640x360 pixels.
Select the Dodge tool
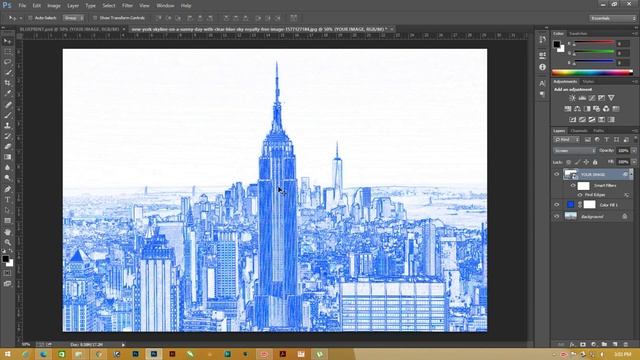pos(7,178)
